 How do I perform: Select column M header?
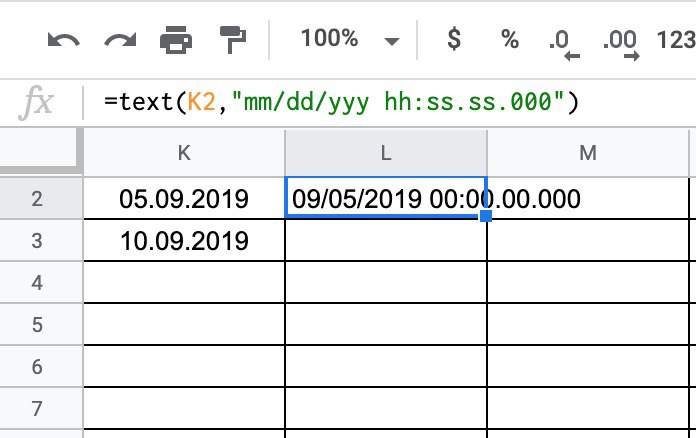click(x=588, y=153)
